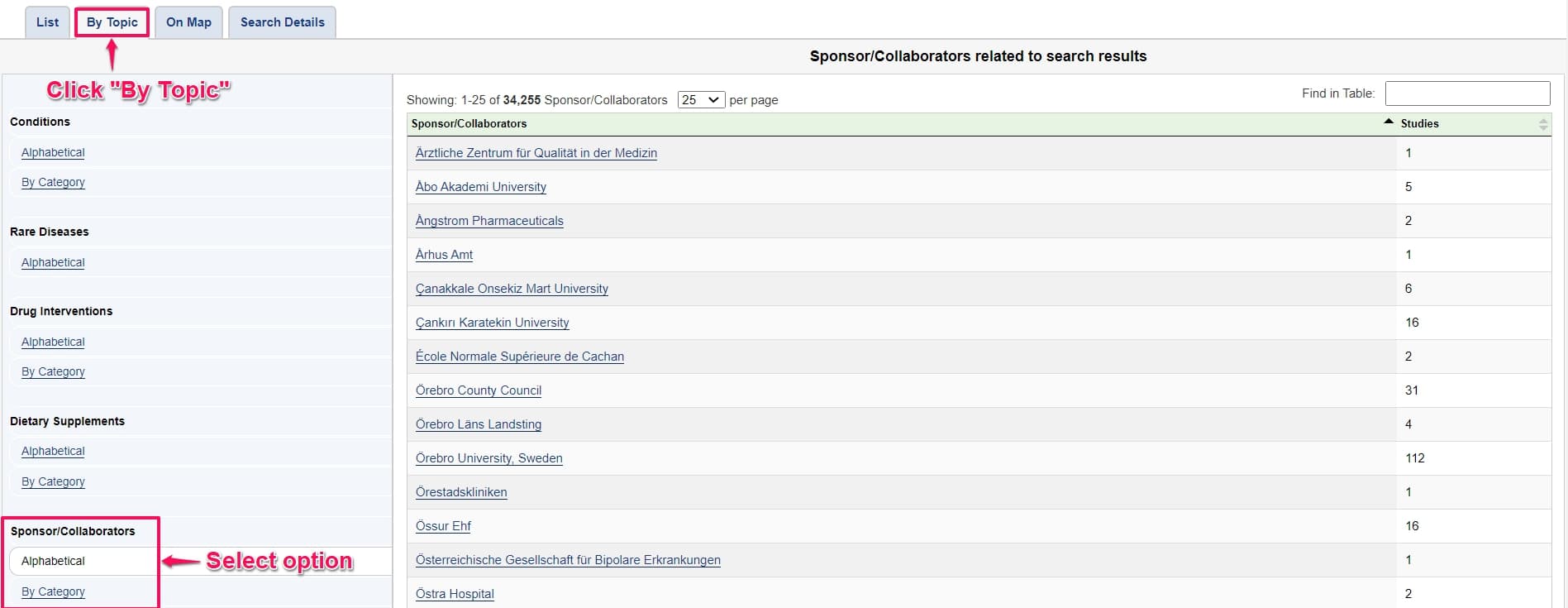Switch to the List tab
This screenshot has width=1568, height=608.
pos(47,22)
